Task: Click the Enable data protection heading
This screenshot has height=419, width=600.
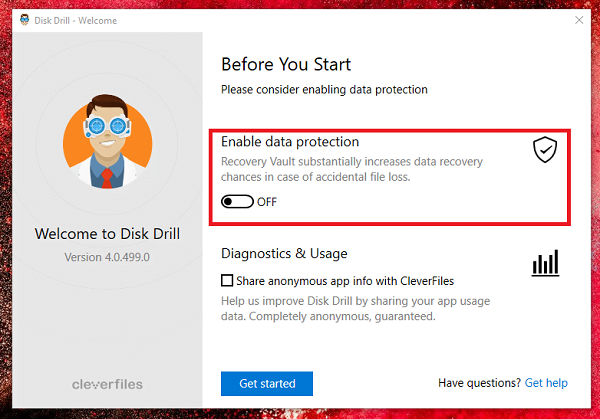Action: point(290,142)
